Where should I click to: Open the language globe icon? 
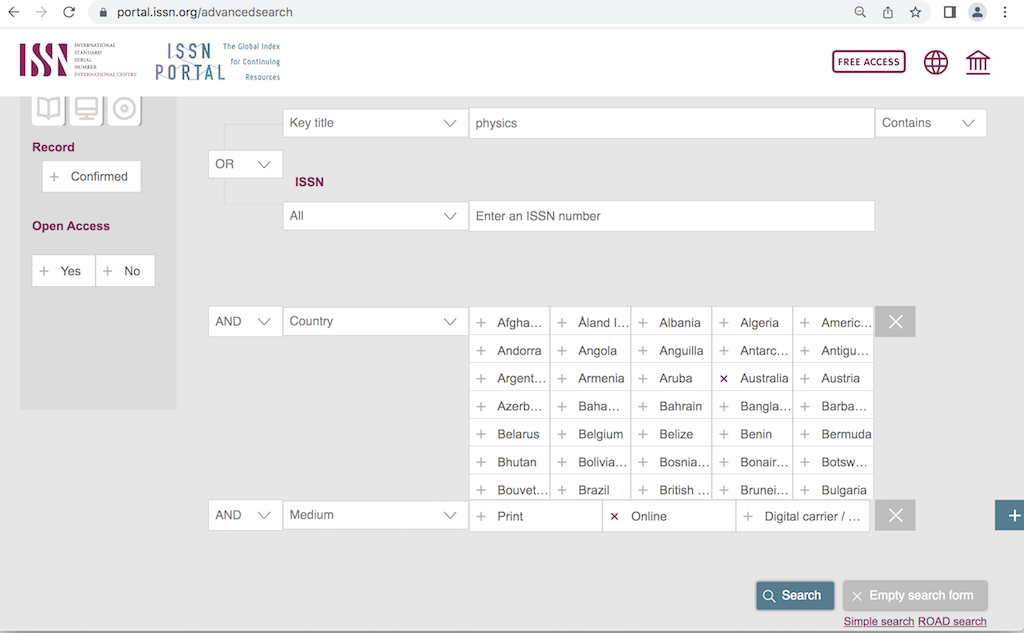click(x=935, y=61)
